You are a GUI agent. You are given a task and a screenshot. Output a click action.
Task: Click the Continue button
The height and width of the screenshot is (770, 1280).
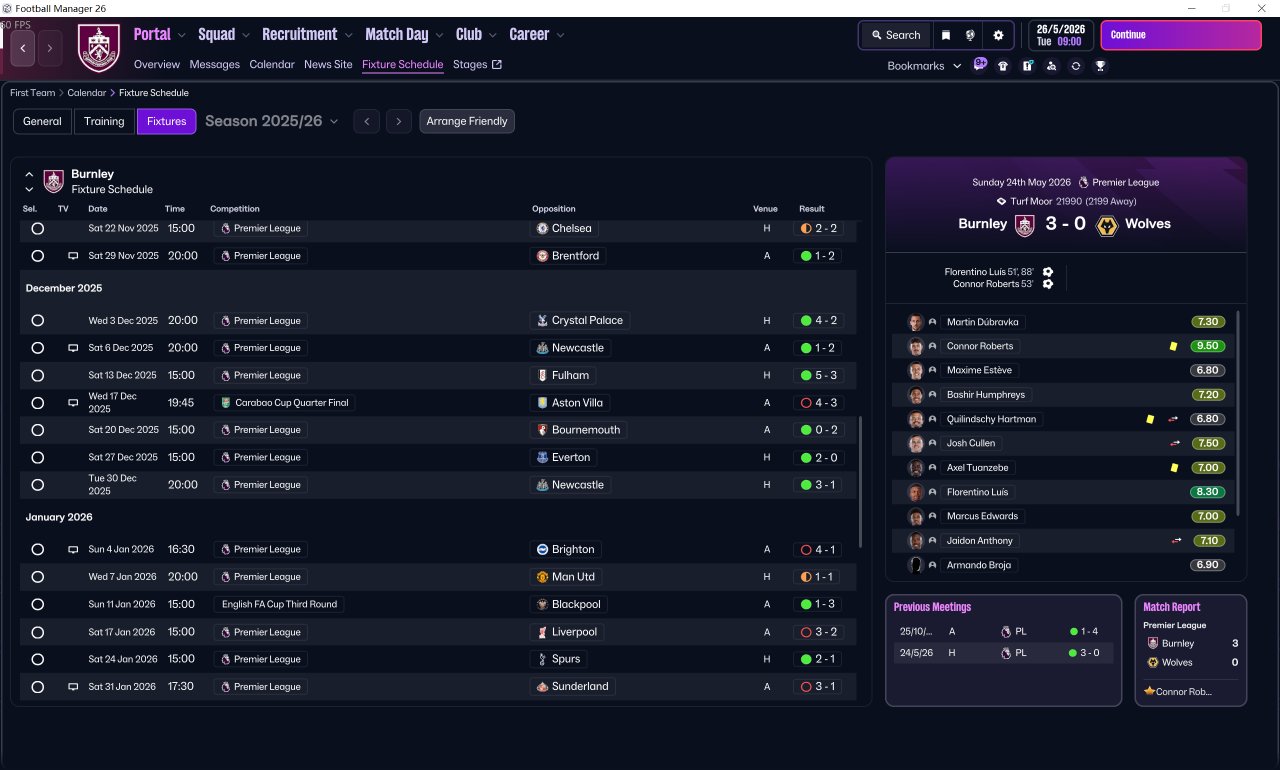click(x=1181, y=35)
